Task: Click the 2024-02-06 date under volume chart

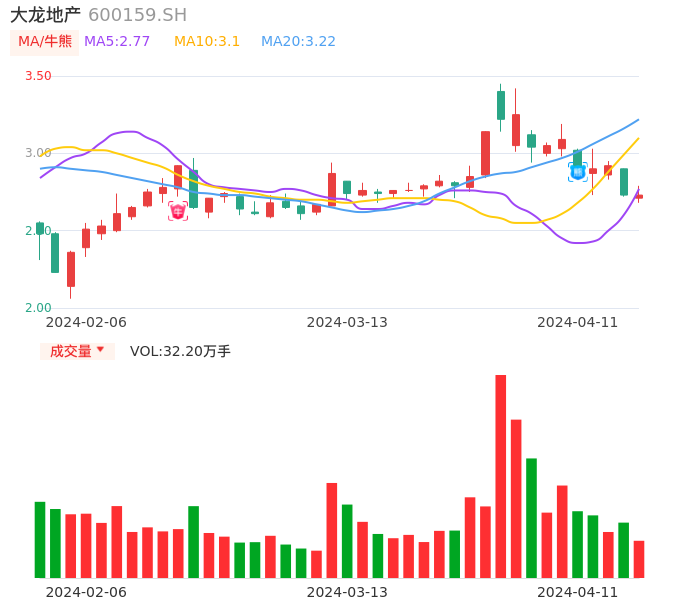Action: pyautogui.click(x=86, y=592)
